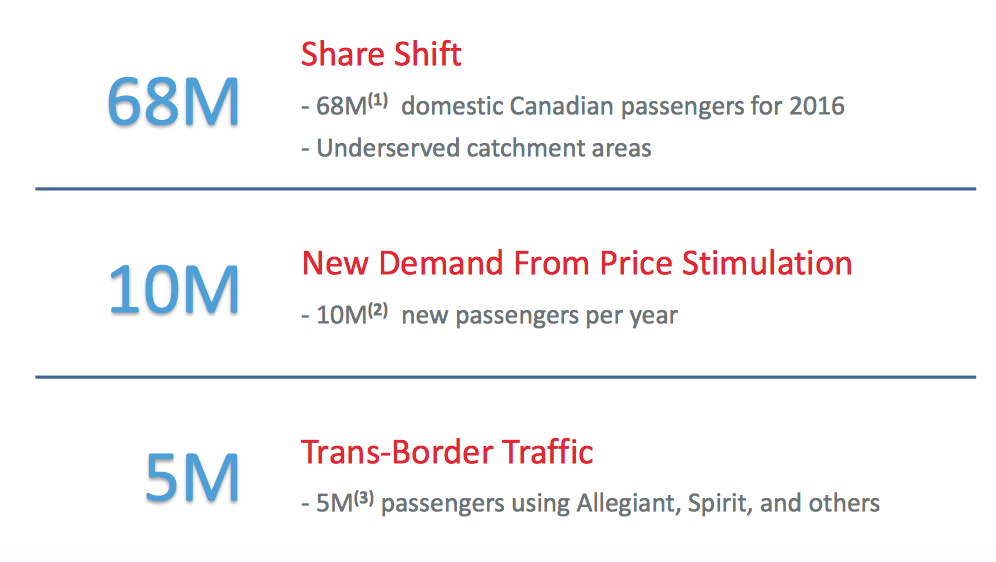
Task: Click the domestic Canadian passengers for 2016 line
Action: (x=573, y=106)
